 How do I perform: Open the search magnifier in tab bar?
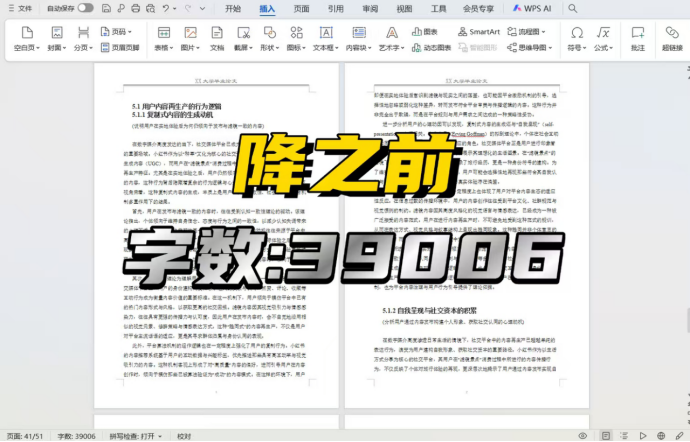573,8
